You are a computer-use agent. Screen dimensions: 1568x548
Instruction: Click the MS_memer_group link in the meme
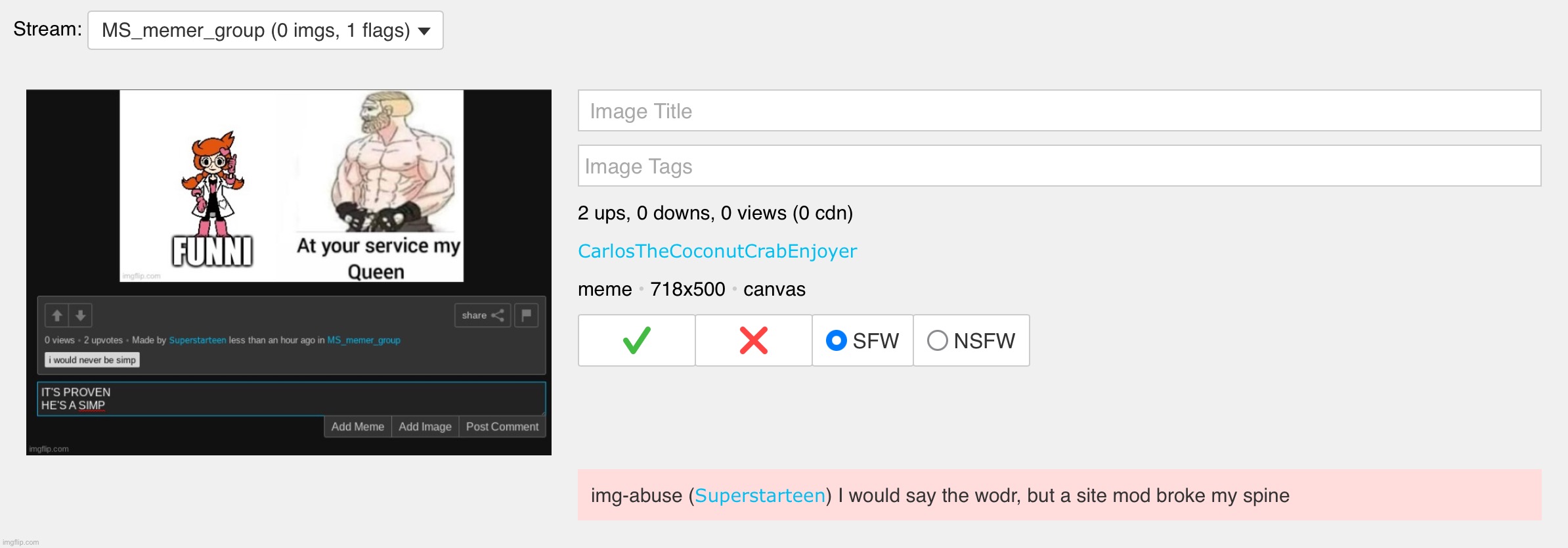point(364,340)
